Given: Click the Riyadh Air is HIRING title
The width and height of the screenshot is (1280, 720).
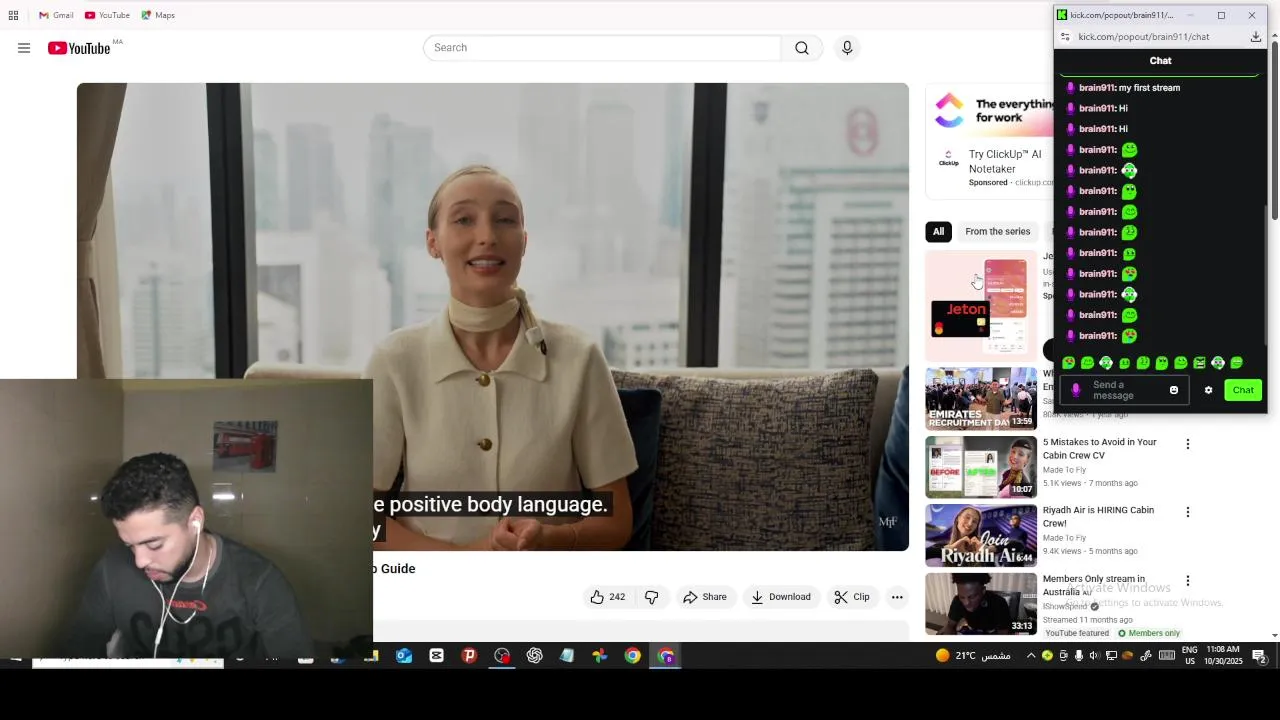Looking at the screenshot, I should pos(1098,517).
